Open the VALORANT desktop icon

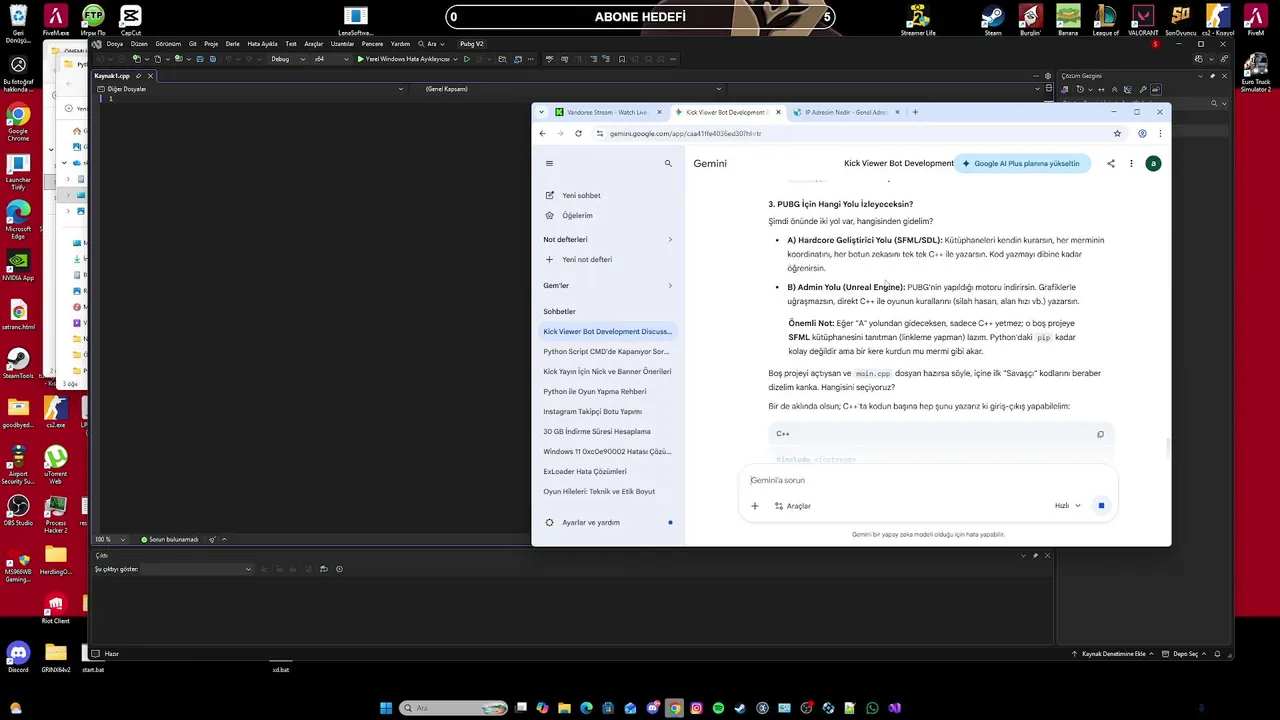[1142, 20]
